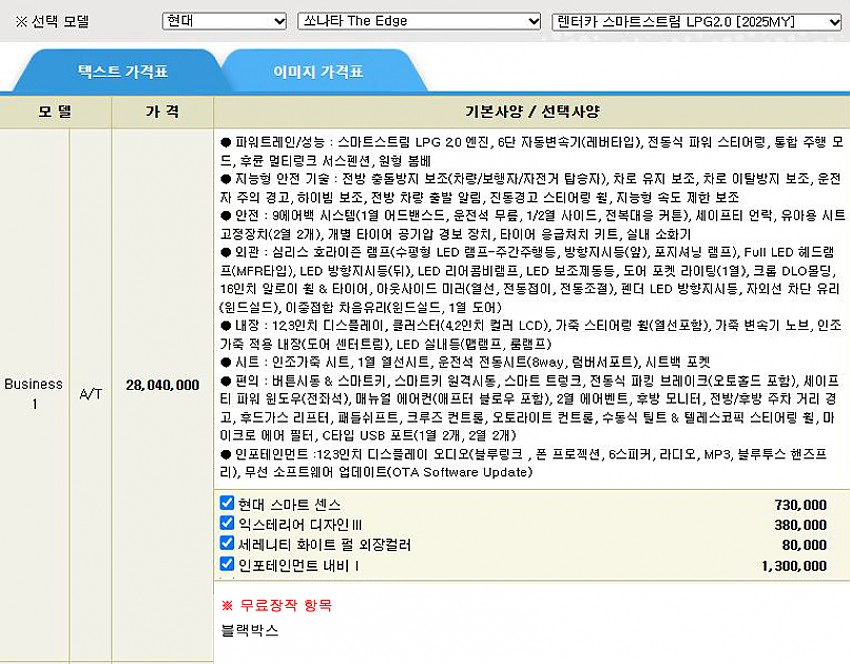Expand the 쏘나타 The Edge model dropdown
The height and width of the screenshot is (664, 850).
coord(419,21)
